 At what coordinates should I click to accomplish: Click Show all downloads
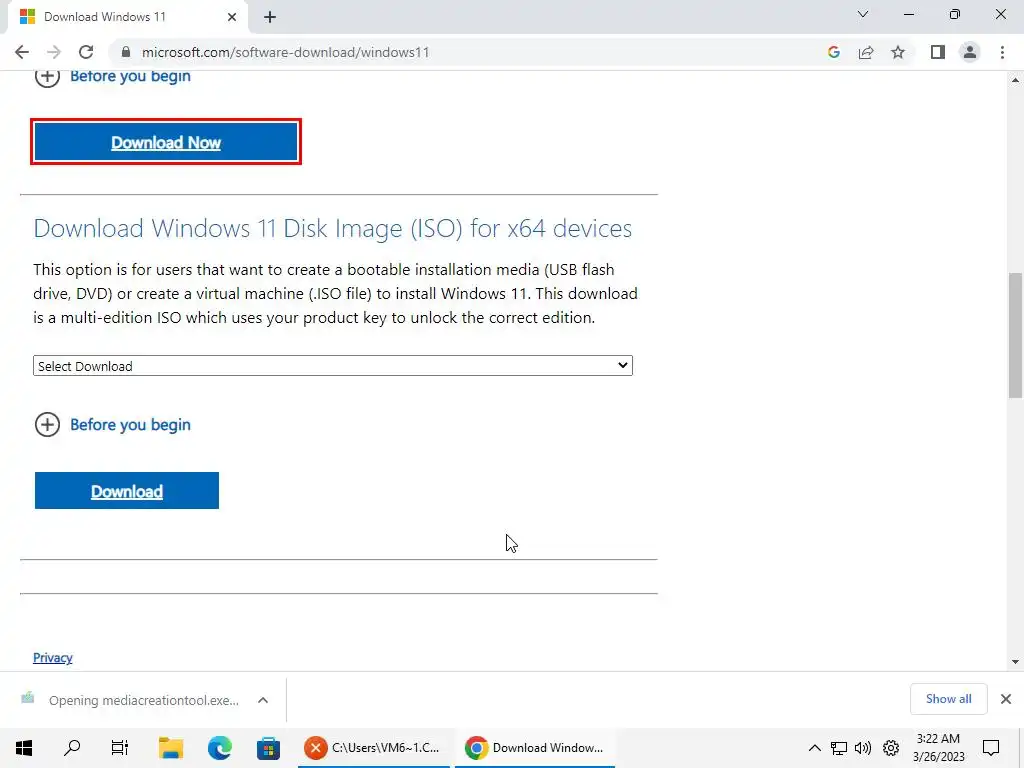(x=948, y=699)
